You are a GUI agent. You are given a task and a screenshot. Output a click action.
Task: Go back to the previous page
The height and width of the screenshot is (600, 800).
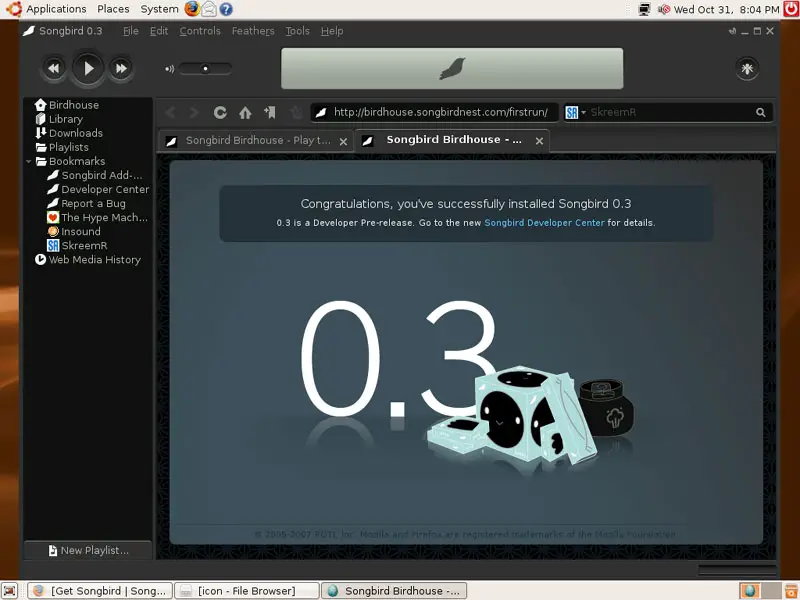pyautogui.click(x=171, y=112)
